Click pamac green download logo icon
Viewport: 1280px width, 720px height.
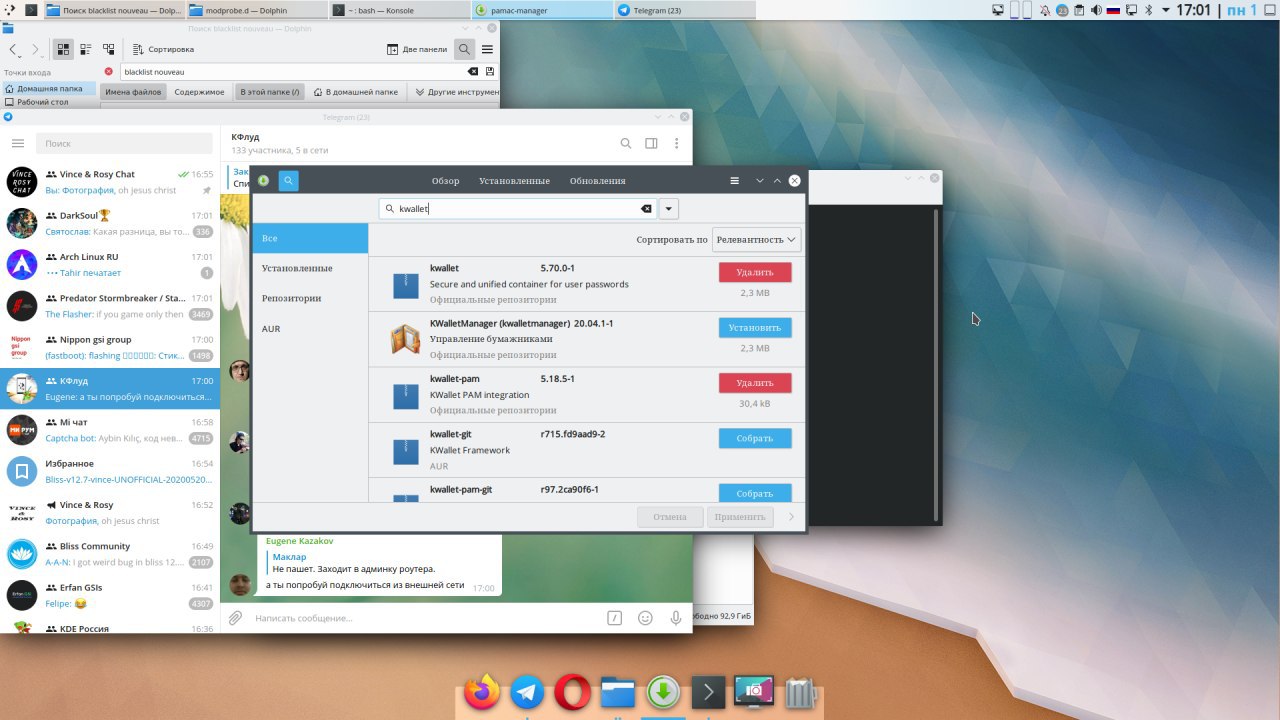pyautogui.click(x=263, y=181)
